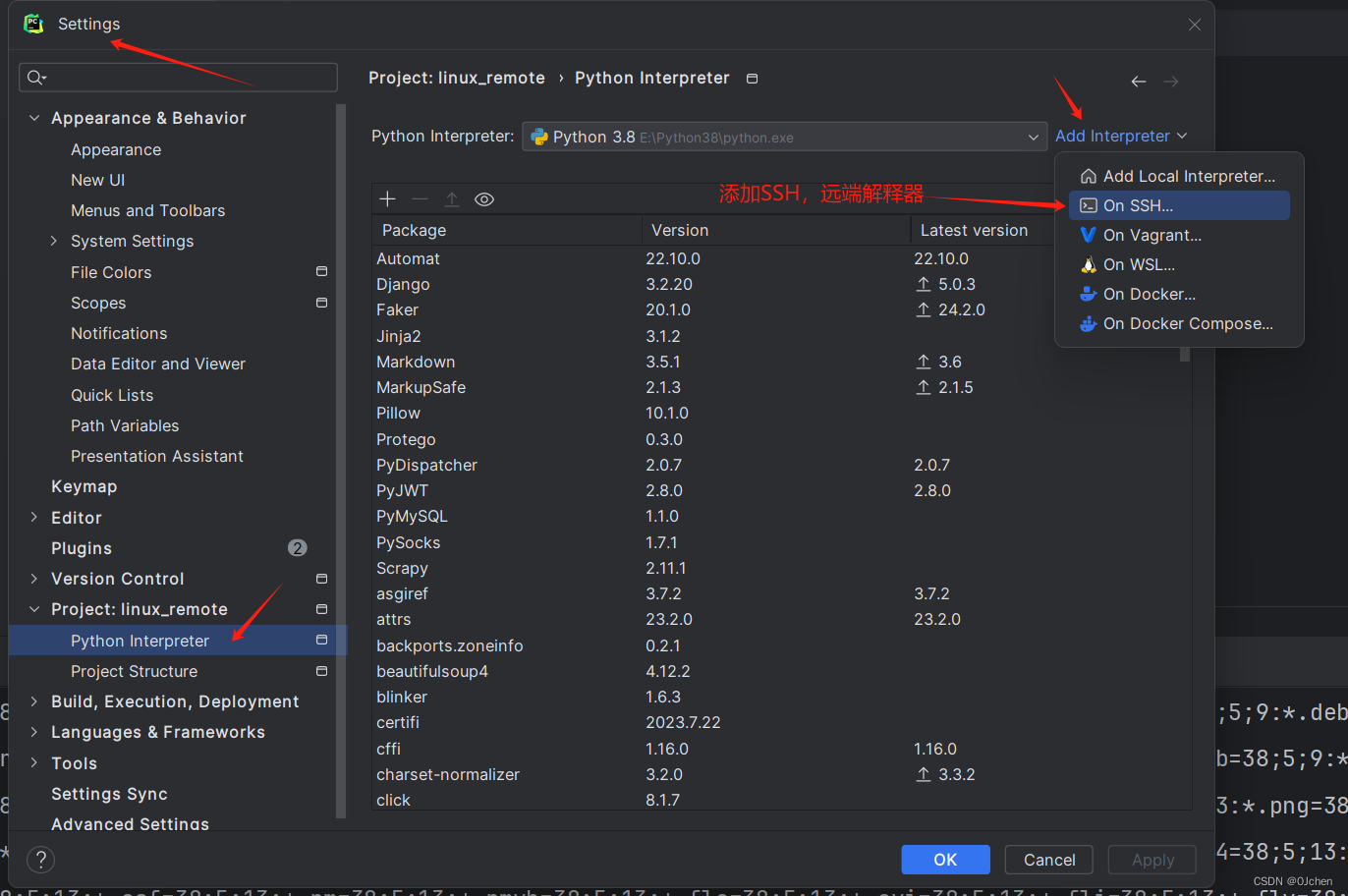1348x896 pixels.
Task: Click Project: linux_remote breadcrumb
Action: coord(457,78)
